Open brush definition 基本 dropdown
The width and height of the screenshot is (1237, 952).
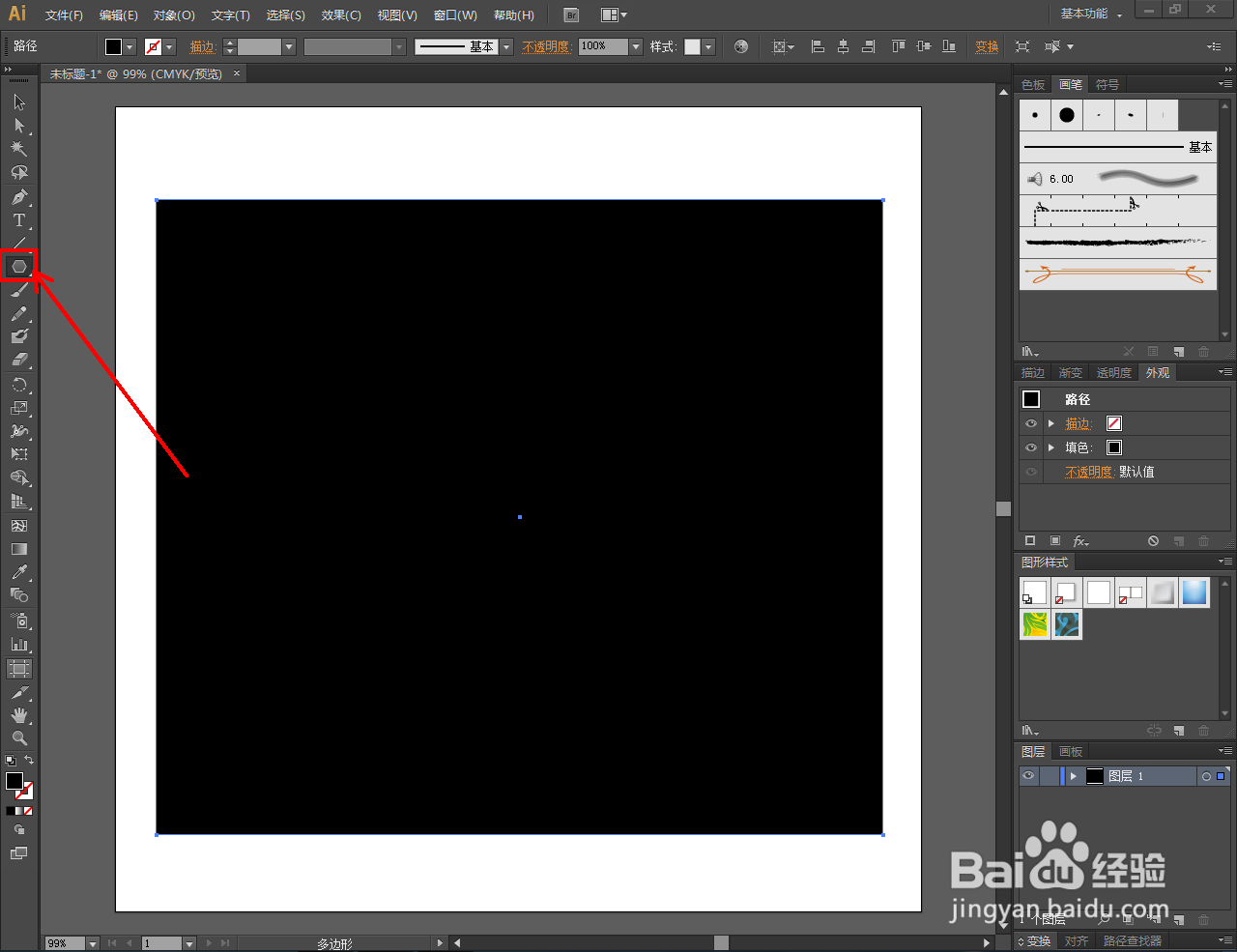(506, 46)
